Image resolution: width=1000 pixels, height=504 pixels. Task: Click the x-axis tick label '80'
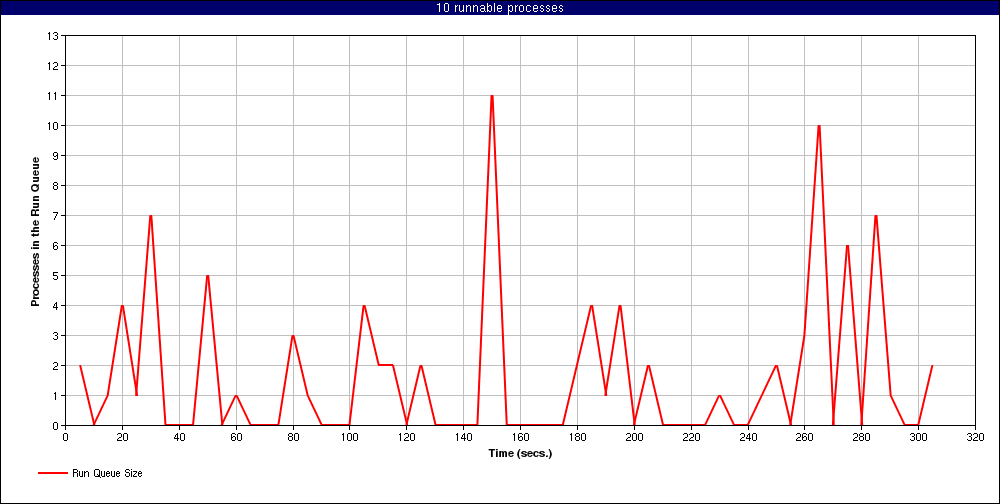click(293, 438)
